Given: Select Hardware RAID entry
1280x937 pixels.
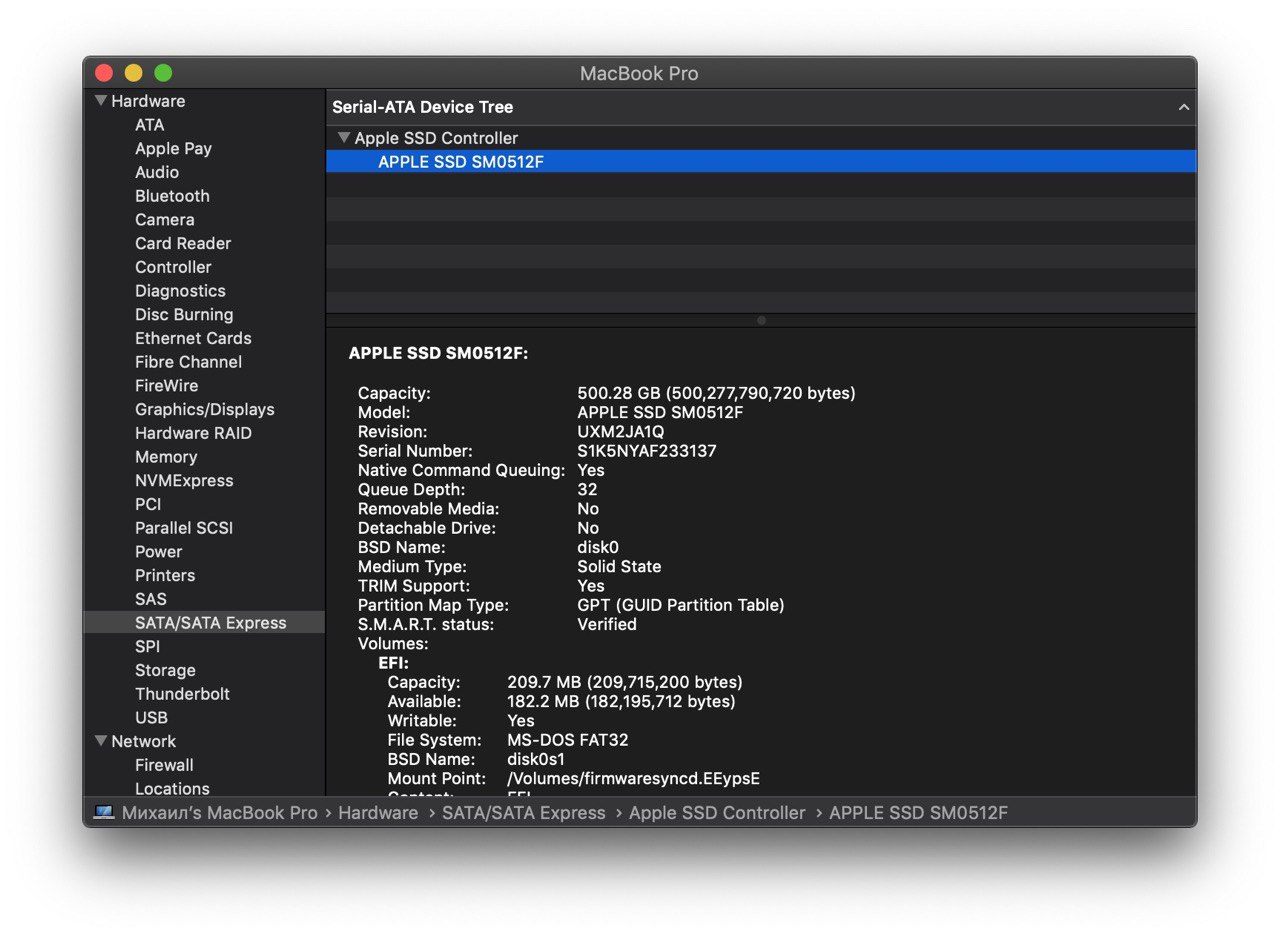Looking at the screenshot, I should [x=193, y=433].
